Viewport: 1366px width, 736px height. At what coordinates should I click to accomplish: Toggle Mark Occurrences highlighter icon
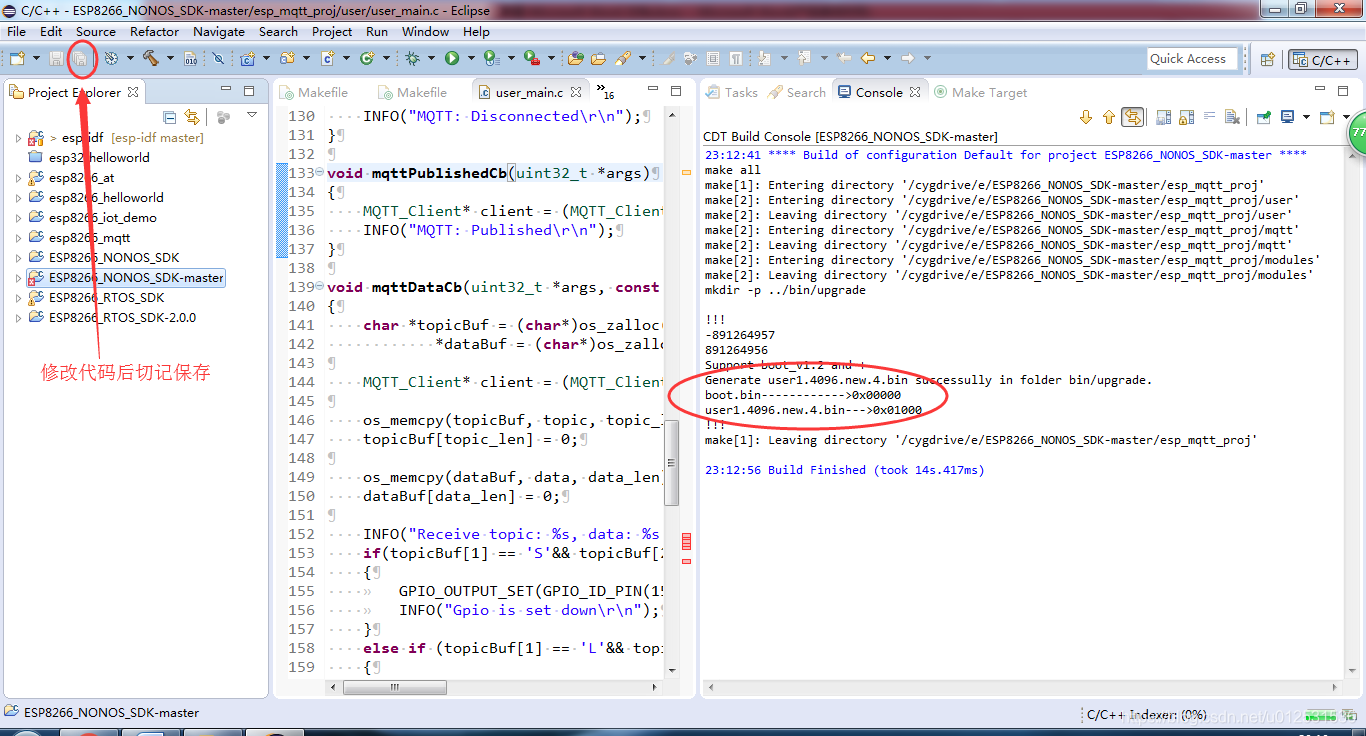click(x=668, y=59)
